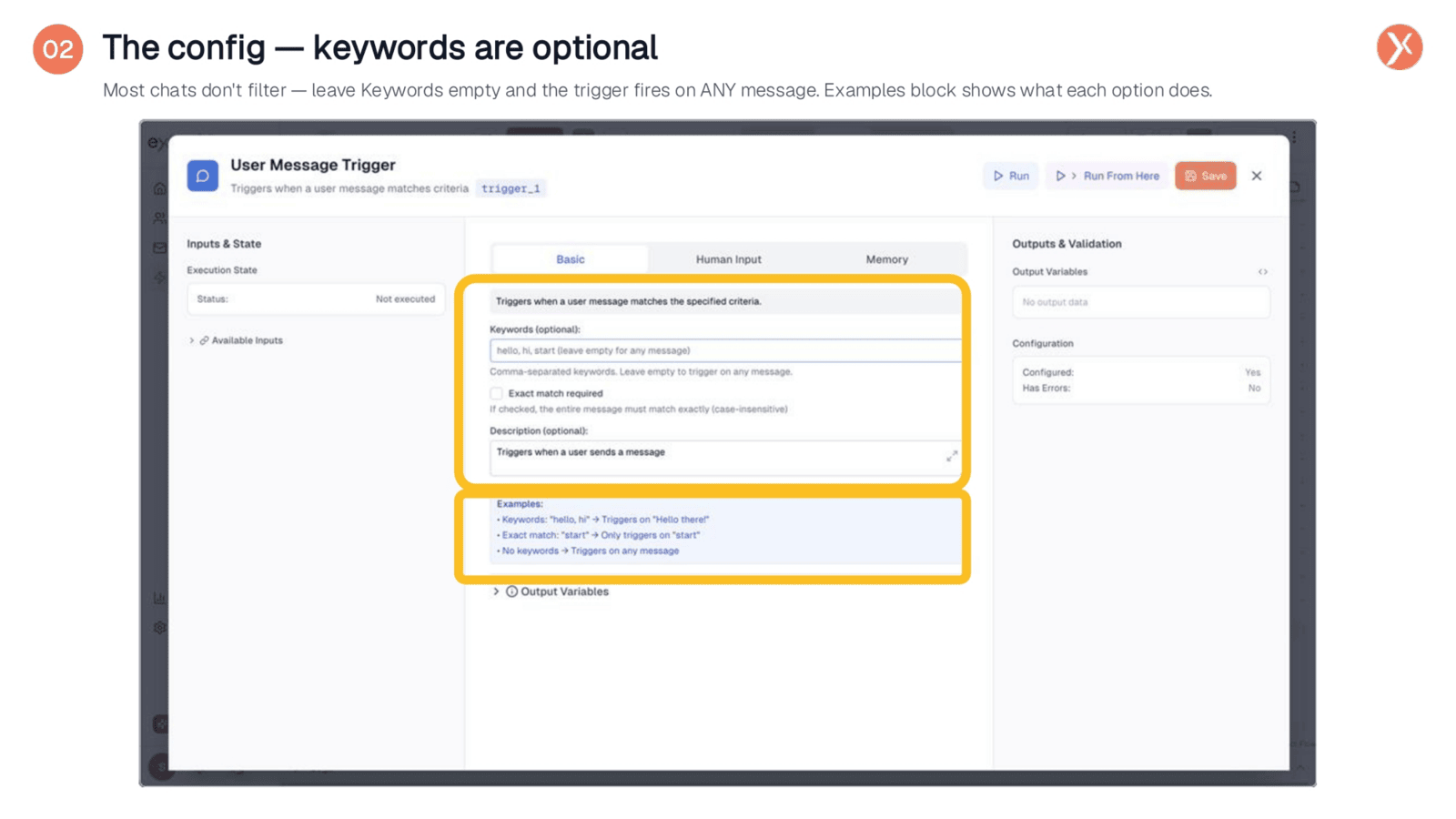
Task: Click the Run play icon button
Action: [1011, 176]
